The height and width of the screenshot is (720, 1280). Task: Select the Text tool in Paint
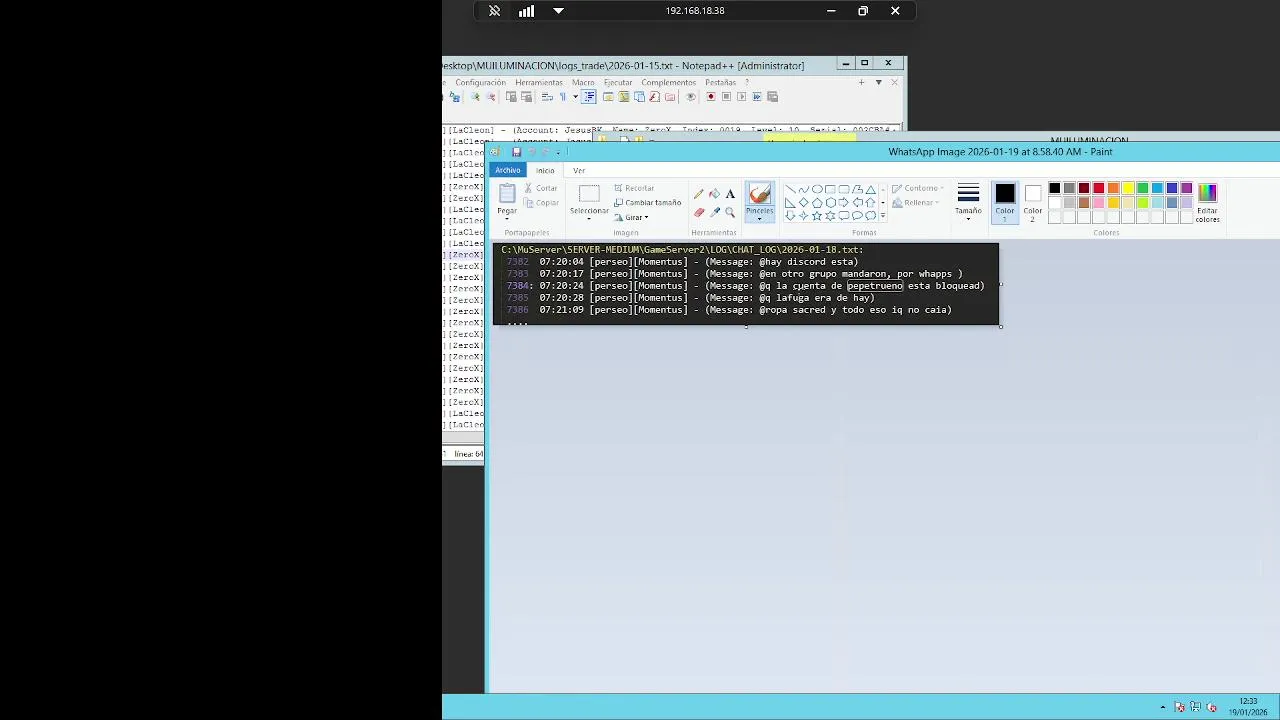click(x=730, y=194)
